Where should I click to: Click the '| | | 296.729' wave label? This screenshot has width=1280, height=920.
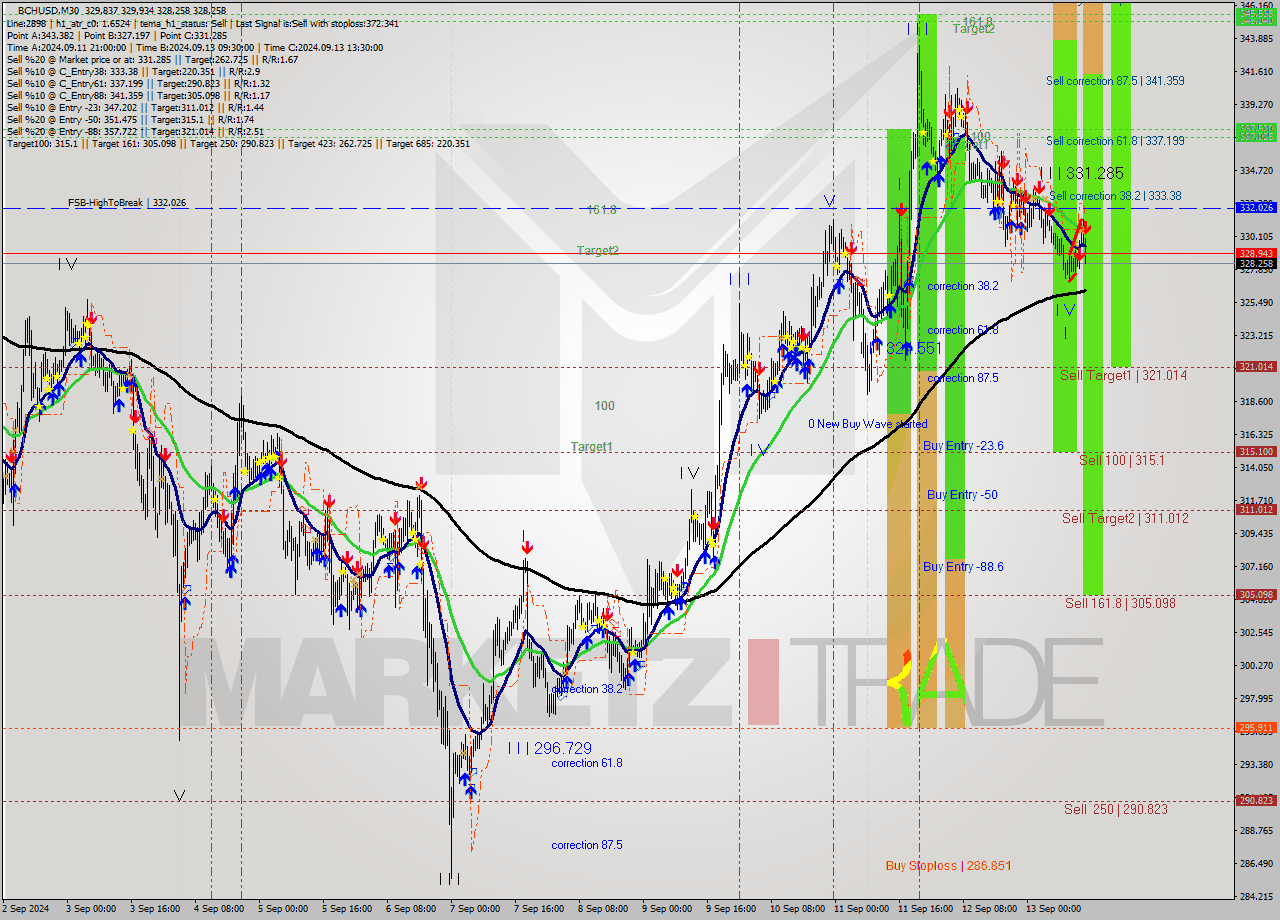(549, 748)
